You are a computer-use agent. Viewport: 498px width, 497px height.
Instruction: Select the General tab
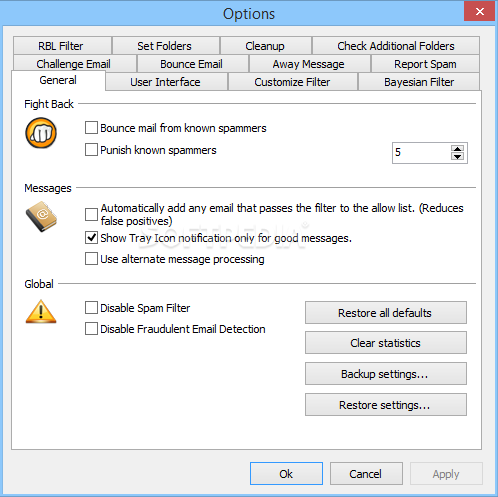(x=59, y=80)
